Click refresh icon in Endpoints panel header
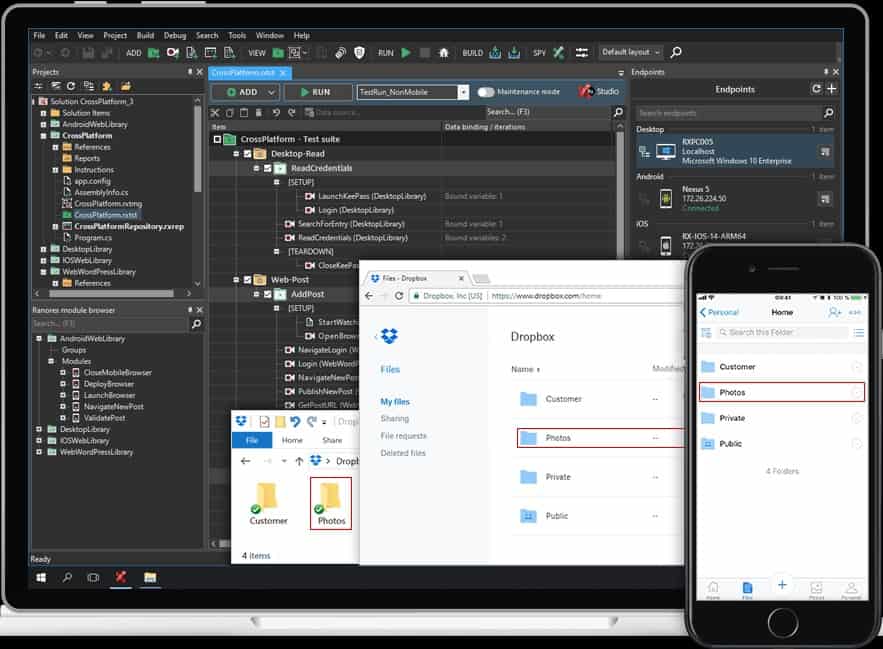Image resolution: width=883 pixels, height=649 pixels. coord(816,89)
